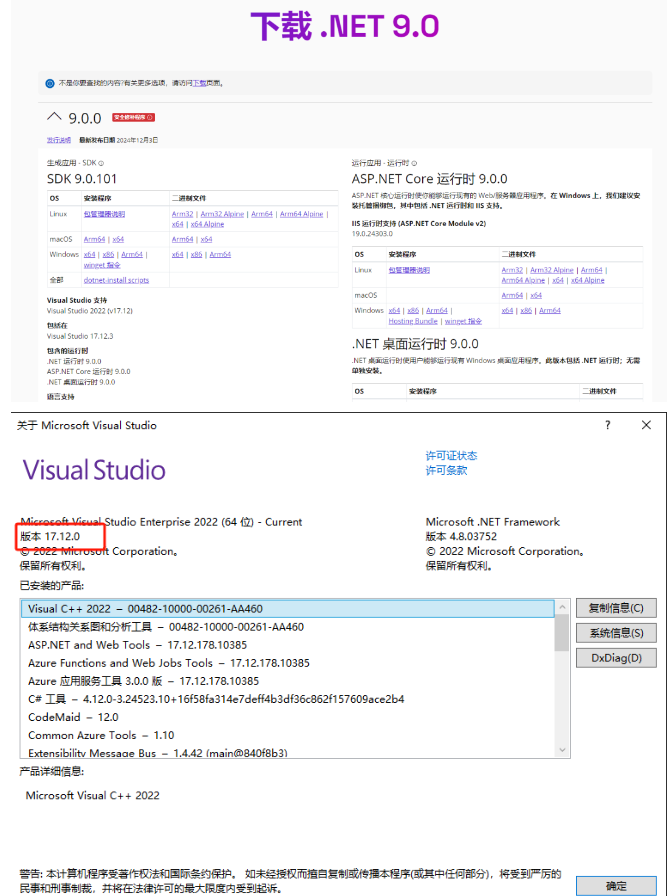Close the 关于 Microsoft Visual Studio dialog
This screenshot has width=671, height=896.
[646, 425]
